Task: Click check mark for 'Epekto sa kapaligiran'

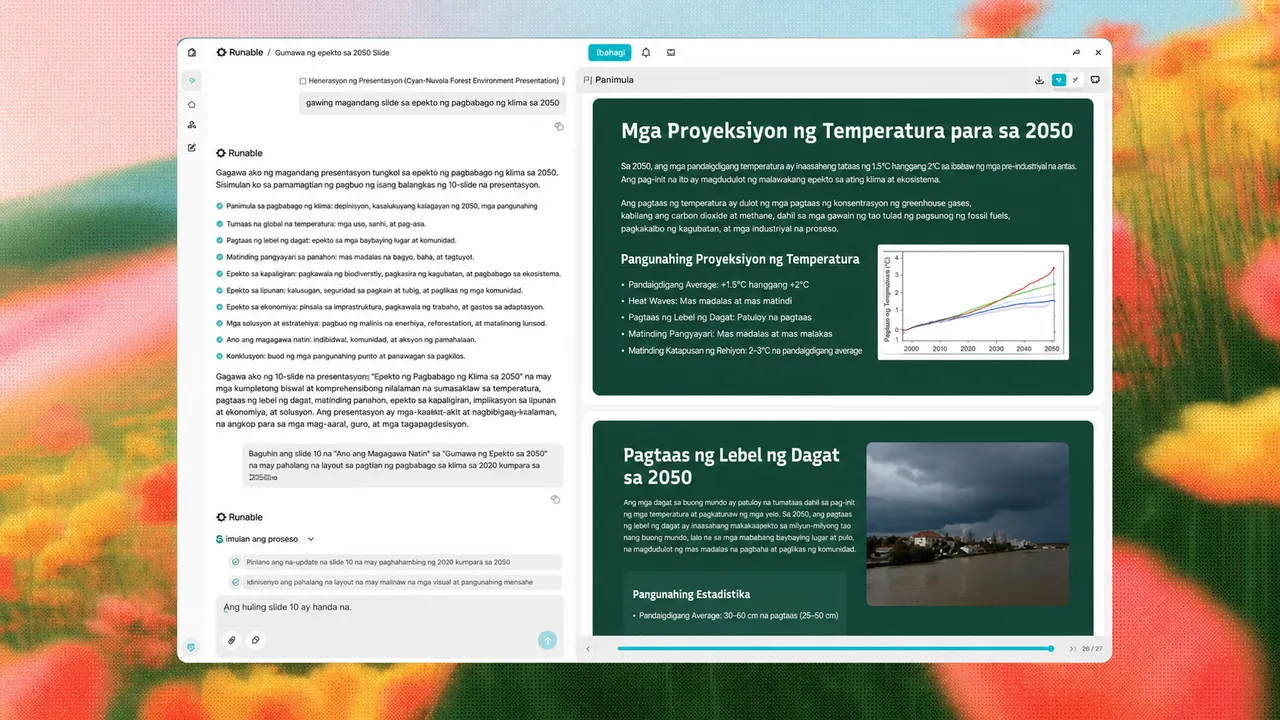Action: (x=220, y=273)
